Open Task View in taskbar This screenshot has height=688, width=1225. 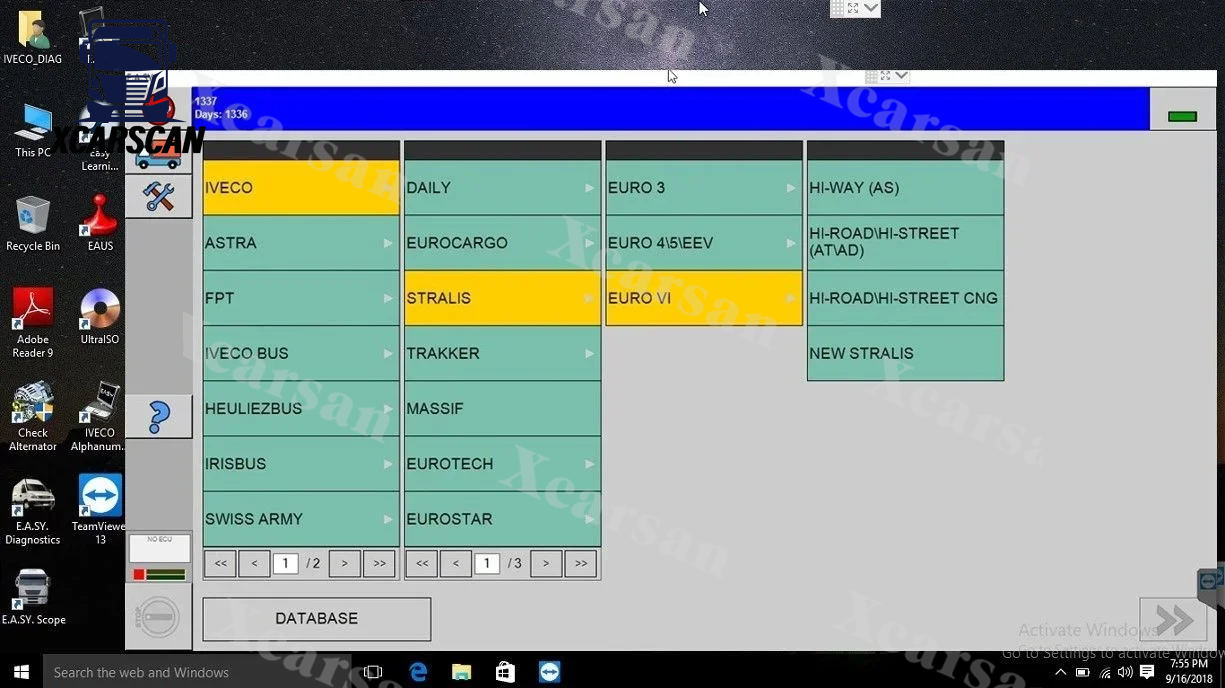coord(373,672)
